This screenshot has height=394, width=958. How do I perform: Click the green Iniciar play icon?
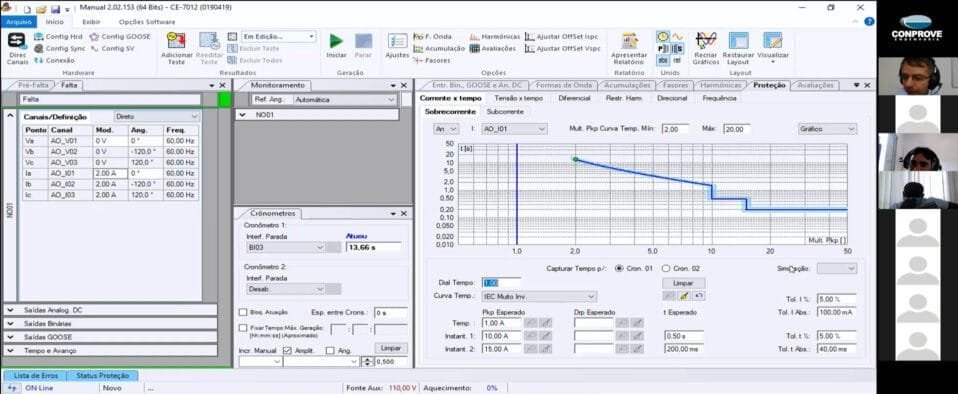pos(336,41)
